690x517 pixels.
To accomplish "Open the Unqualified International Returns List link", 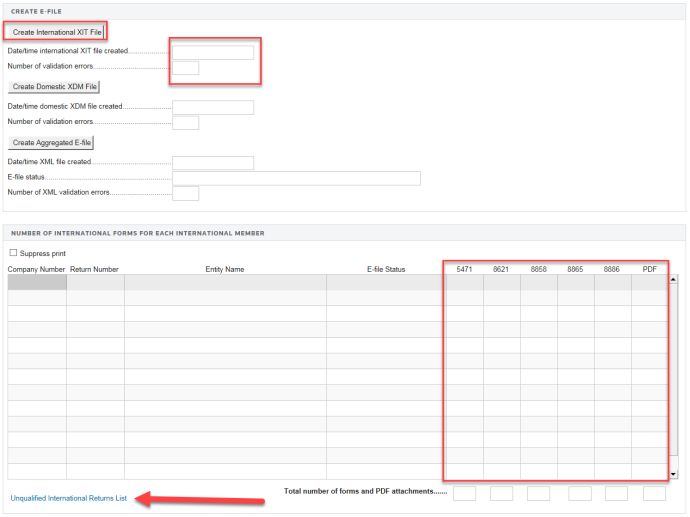I will (x=68, y=497).
